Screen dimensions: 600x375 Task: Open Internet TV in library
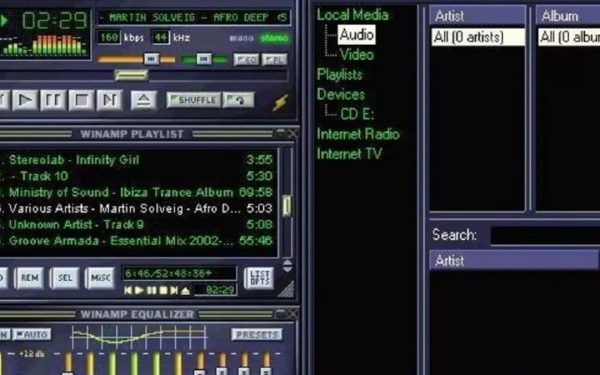point(349,154)
